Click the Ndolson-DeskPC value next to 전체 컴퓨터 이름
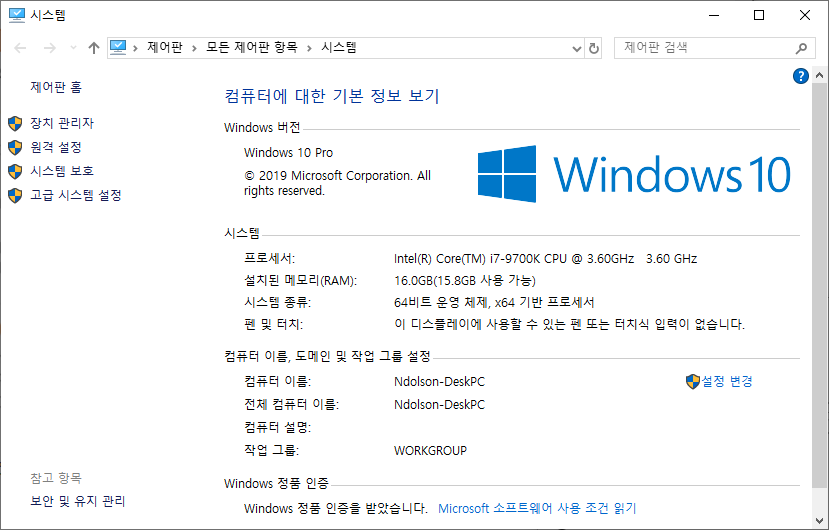Viewport: 829px width, 530px height. [439, 405]
